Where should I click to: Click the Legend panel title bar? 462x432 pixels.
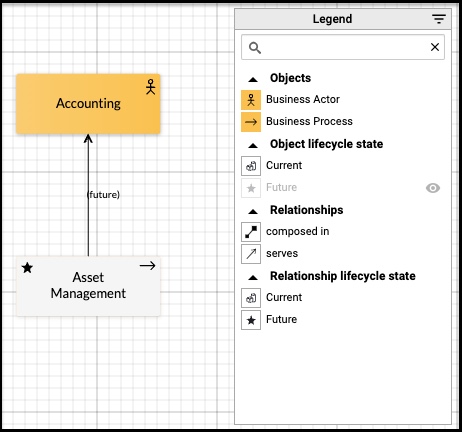(x=343, y=19)
